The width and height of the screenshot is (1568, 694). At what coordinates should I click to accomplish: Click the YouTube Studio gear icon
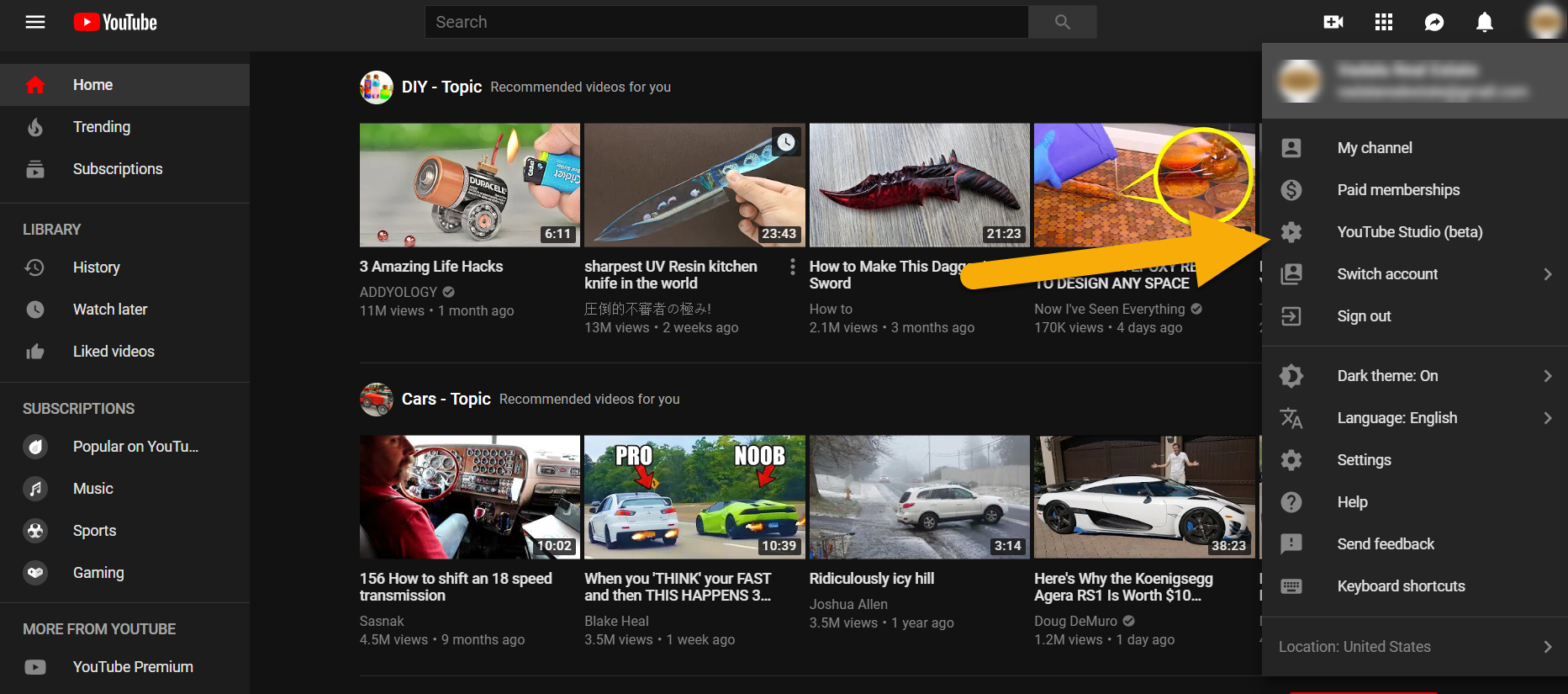coord(1291,232)
